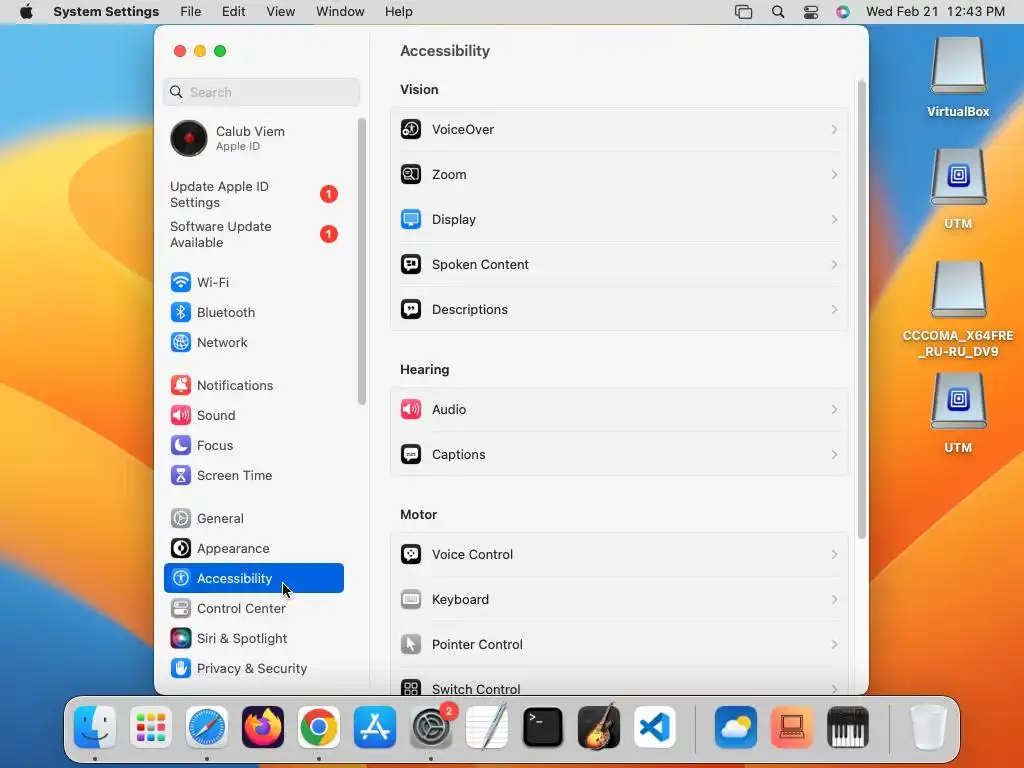Click the Spoken Content icon

click(x=411, y=264)
